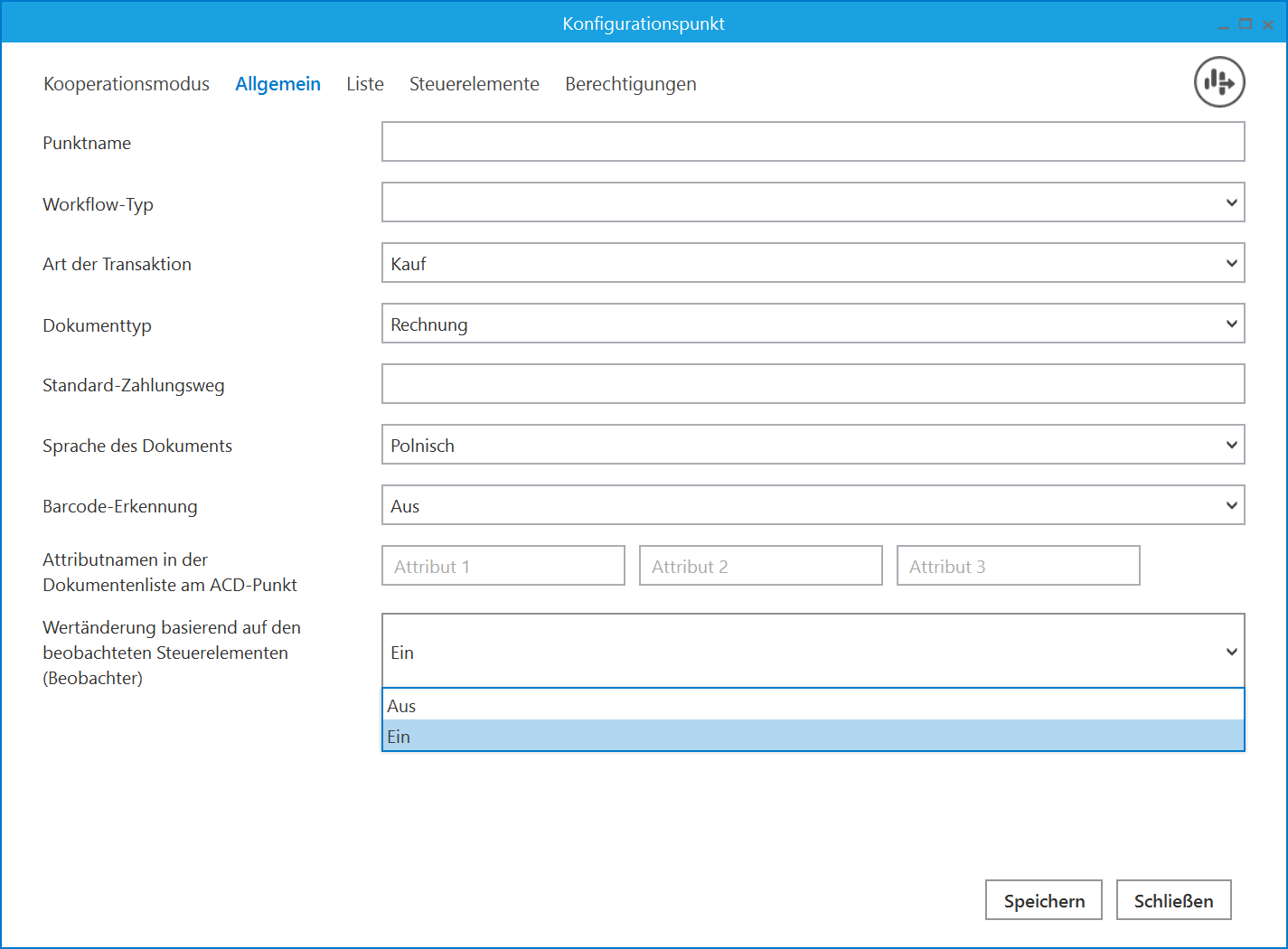Click the Punktname text field

813,142
